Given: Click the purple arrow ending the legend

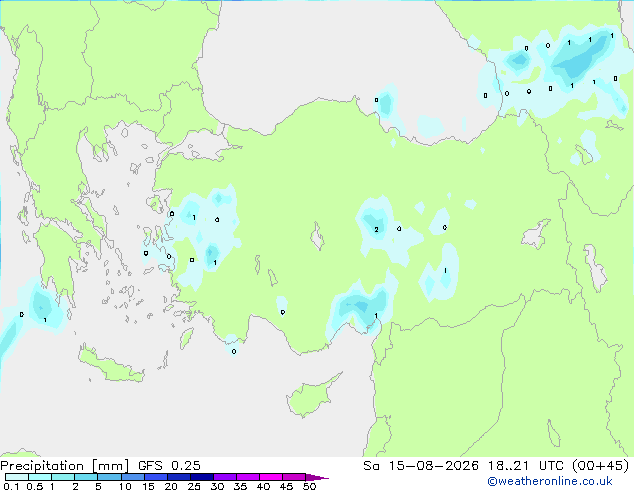Looking at the screenshot, I should [317, 477].
